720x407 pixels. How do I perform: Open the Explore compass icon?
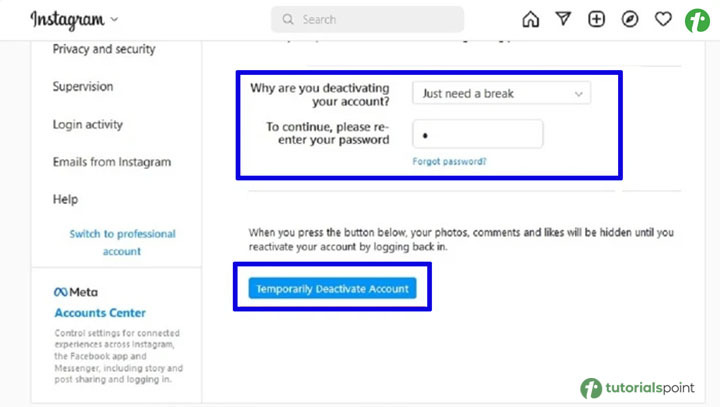(x=629, y=19)
